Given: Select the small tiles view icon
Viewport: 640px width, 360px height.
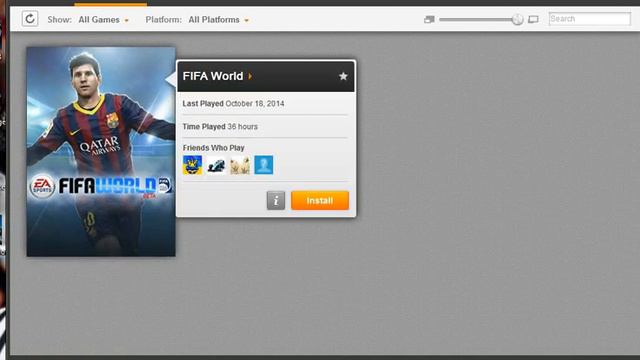Looking at the screenshot, I should pyautogui.click(x=429, y=19).
